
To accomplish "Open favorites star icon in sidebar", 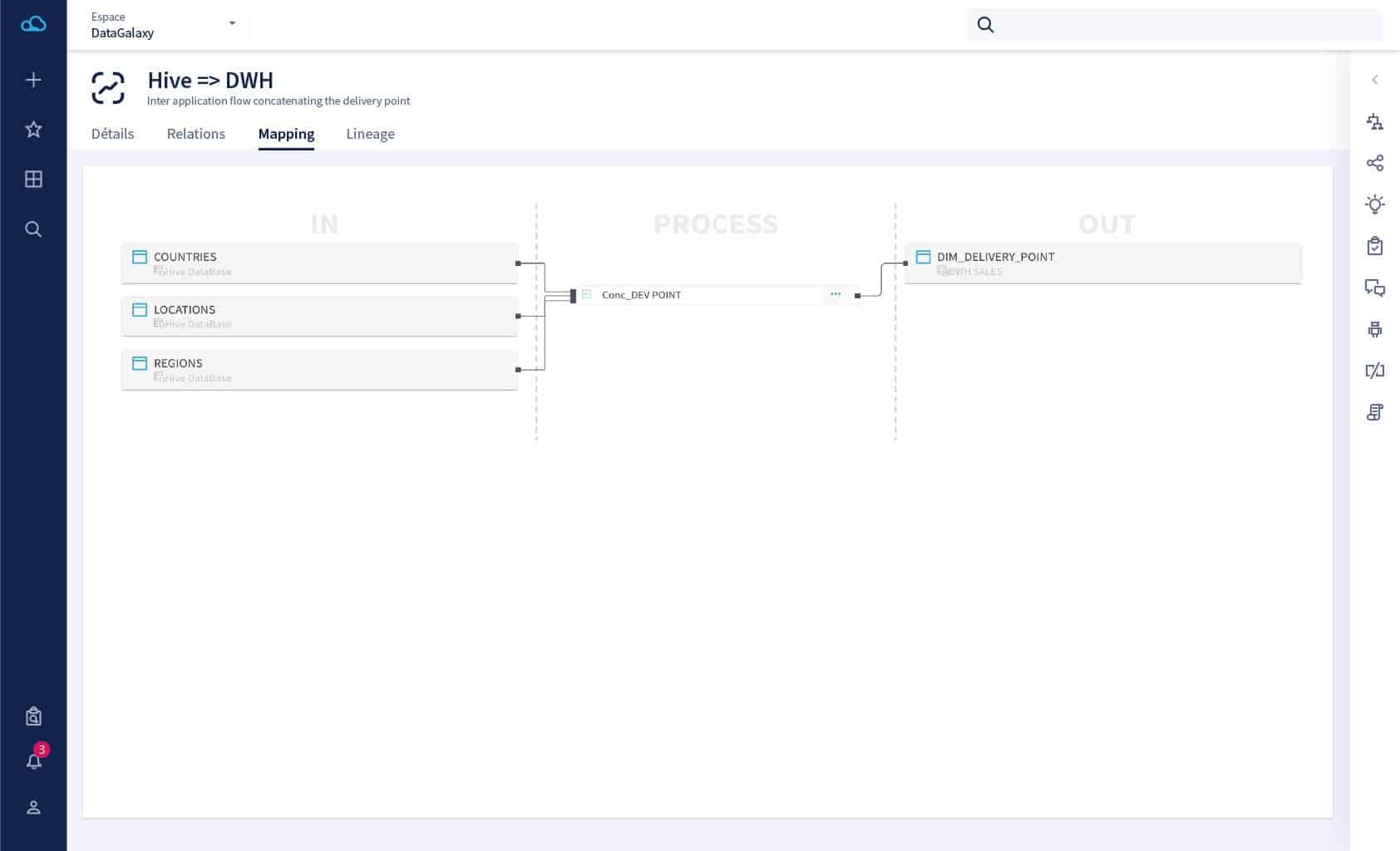I will pyautogui.click(x=33, y=129).
